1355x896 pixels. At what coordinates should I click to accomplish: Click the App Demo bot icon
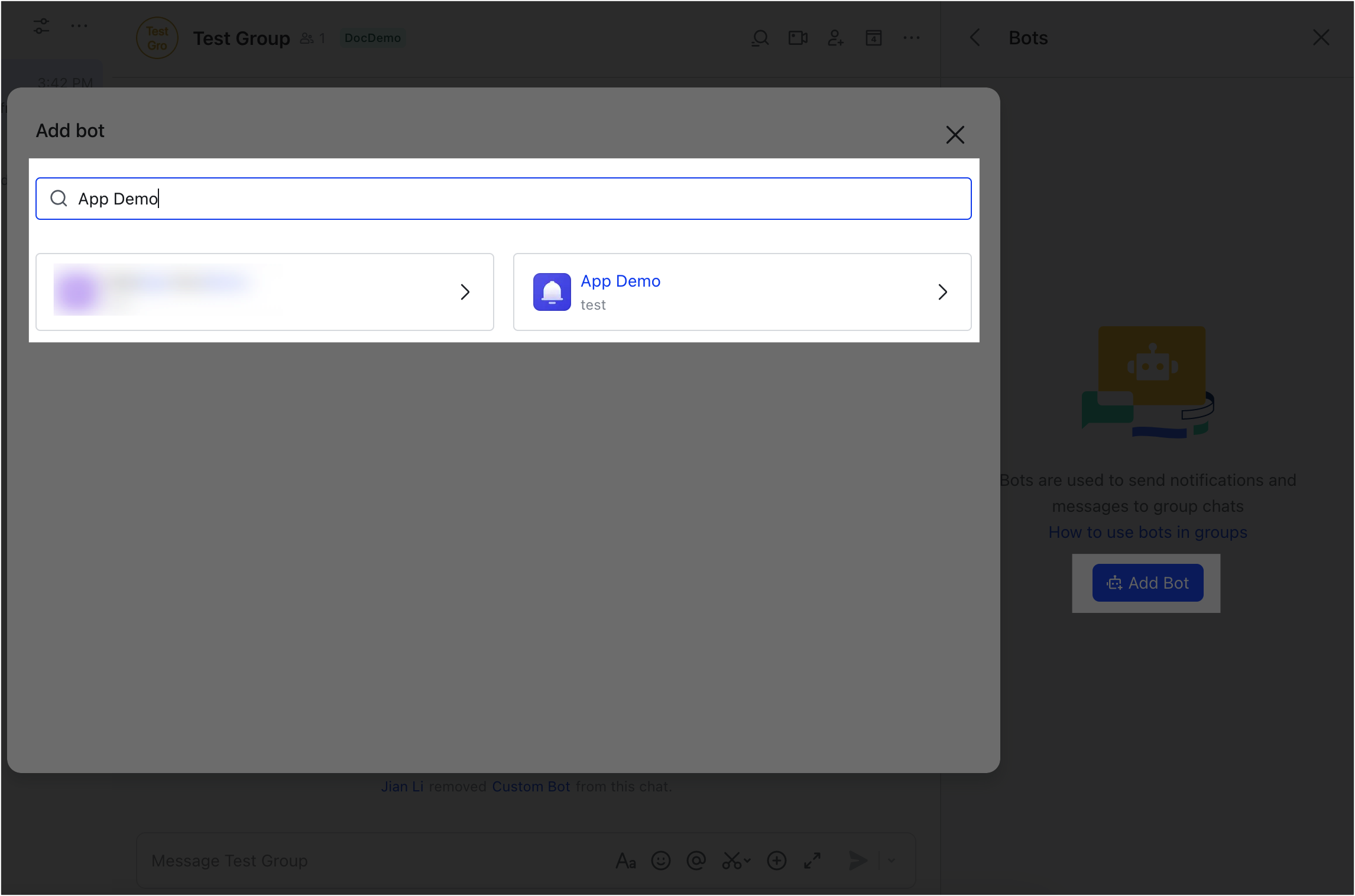click(x=552, y=292)
